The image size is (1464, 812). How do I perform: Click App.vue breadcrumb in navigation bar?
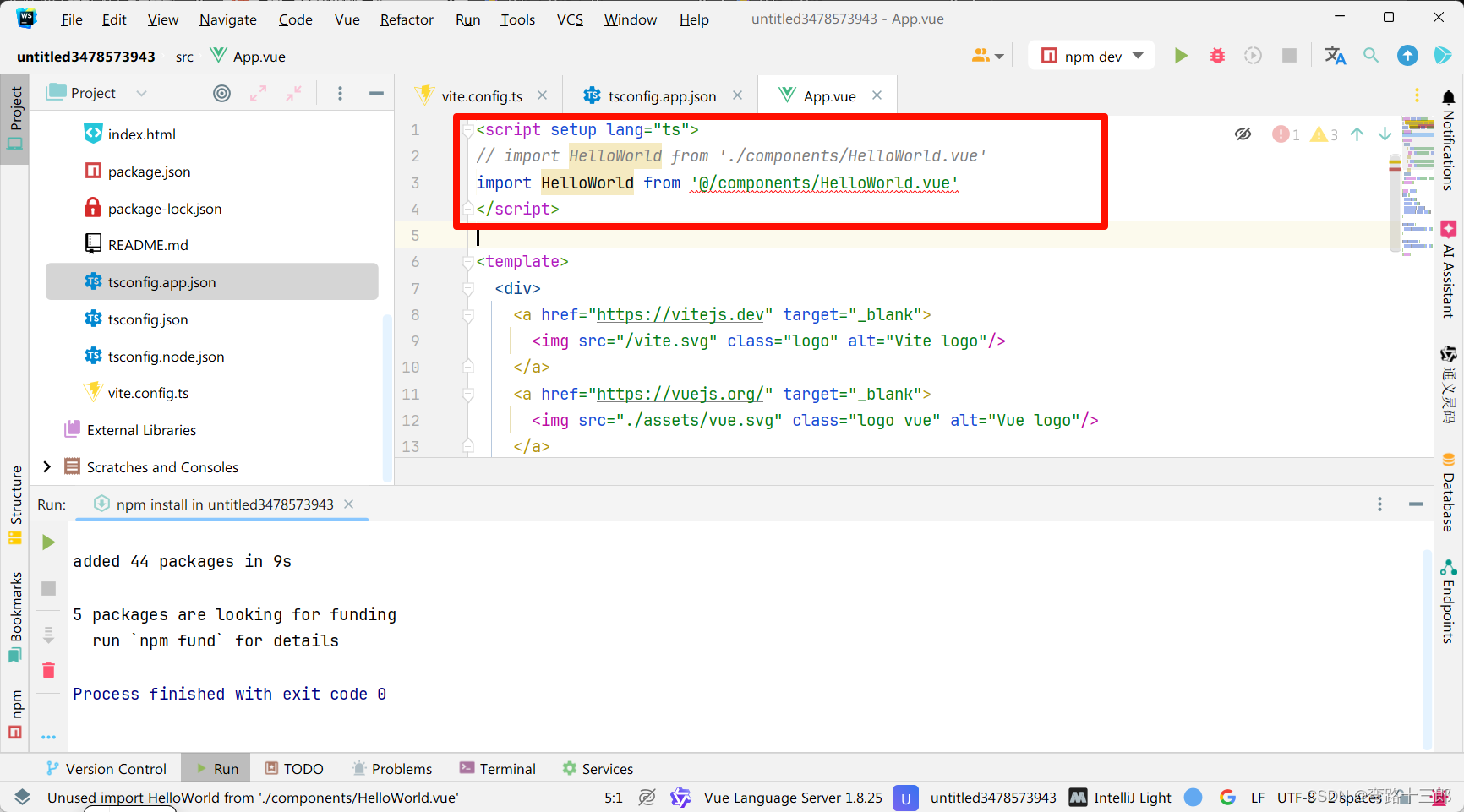249,57
